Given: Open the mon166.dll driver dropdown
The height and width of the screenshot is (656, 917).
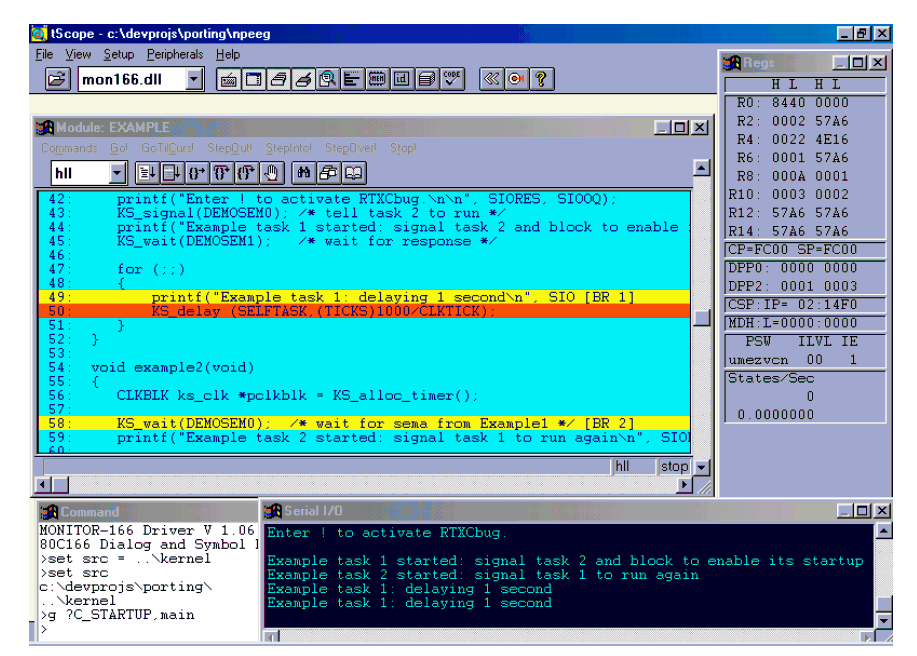Looking at the screenshot, I should tap(195, 79).
